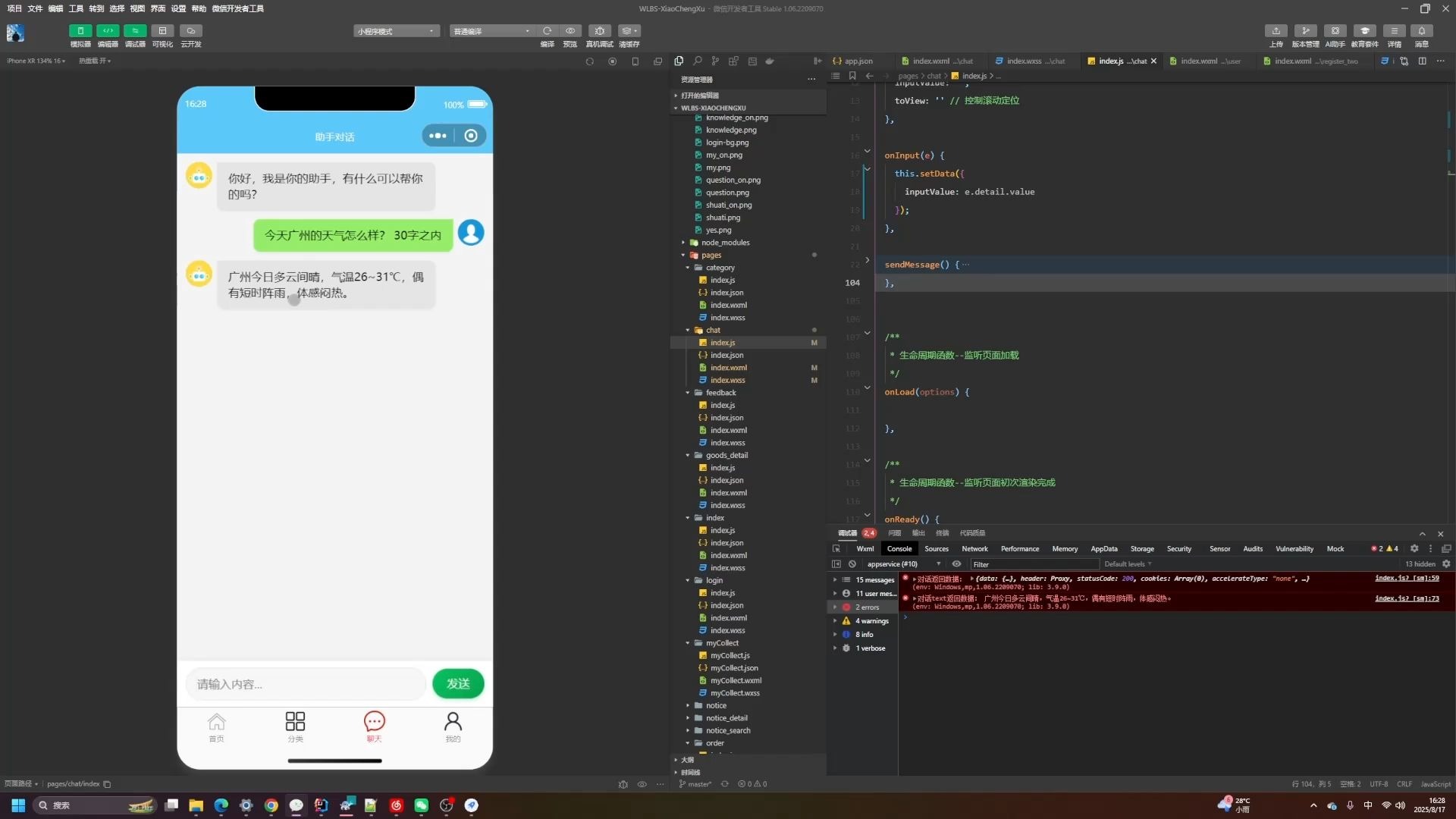Screen dimensions: 1456x819
Task: Open the index.js:59 source link
Action: point(1407,578)
